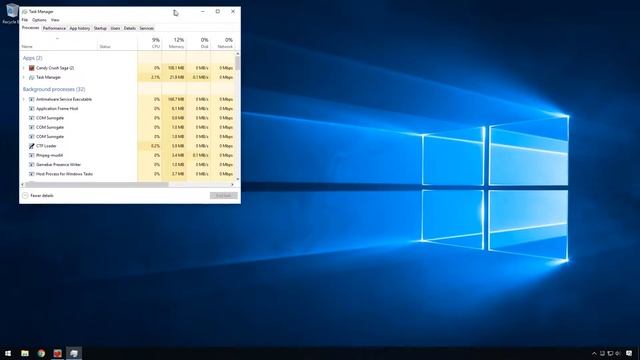Click the Status column header
Image resolution: width=640 pixels, height=360 pixels.
pos(117,42)
